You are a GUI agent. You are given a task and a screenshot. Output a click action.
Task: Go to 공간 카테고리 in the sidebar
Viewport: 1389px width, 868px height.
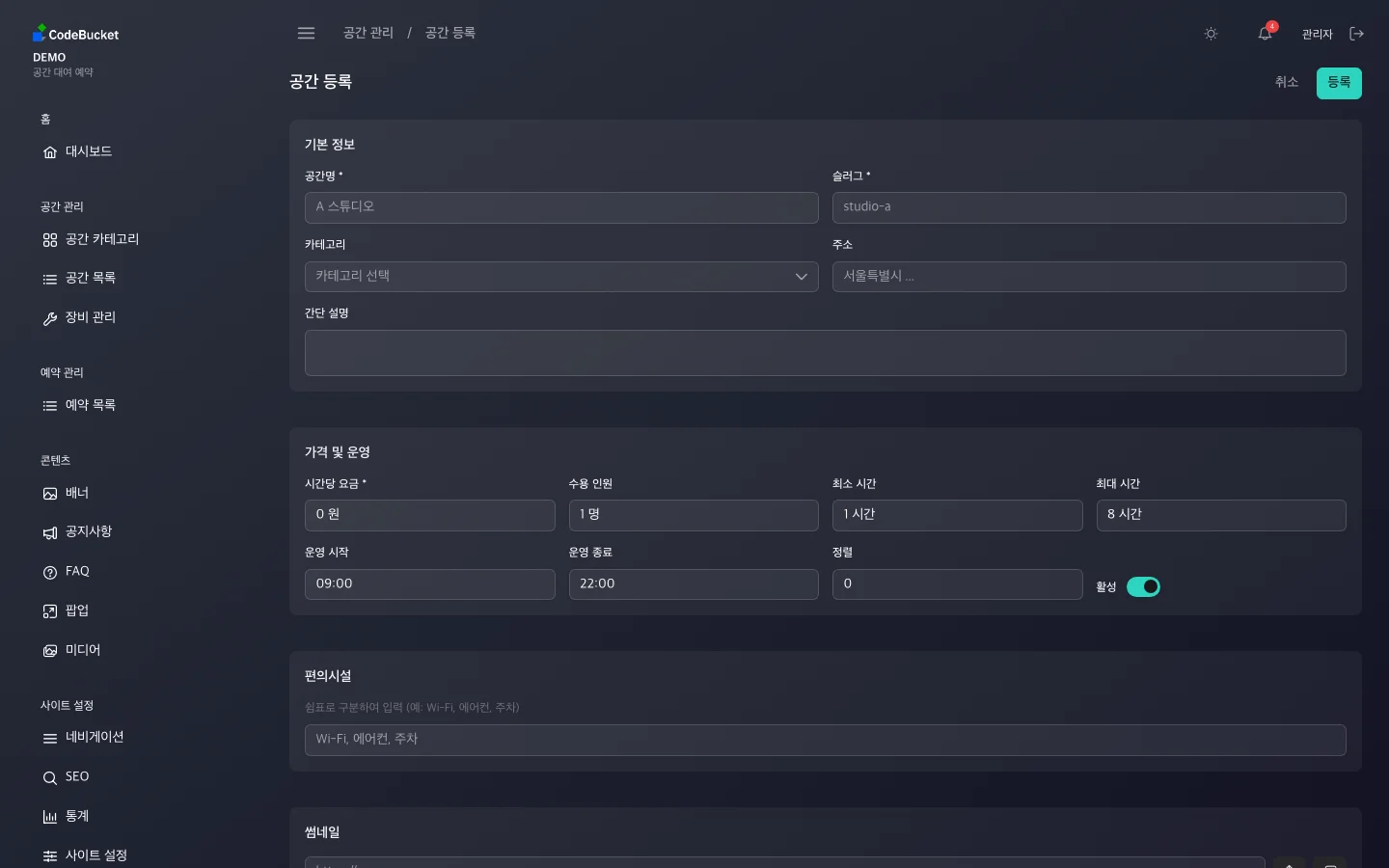101,239
